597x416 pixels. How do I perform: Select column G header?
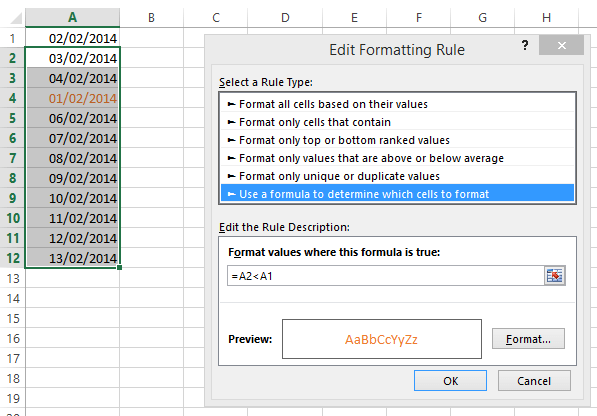click(x=482, y=18)
